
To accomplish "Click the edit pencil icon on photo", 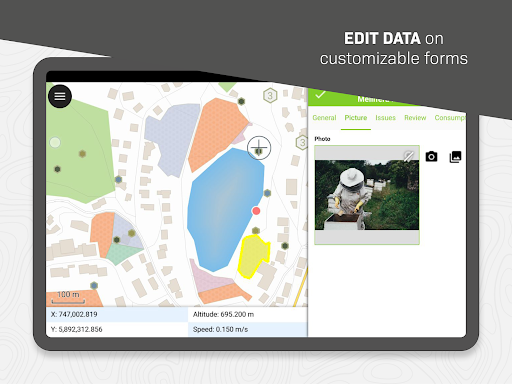I will [409, 156].
